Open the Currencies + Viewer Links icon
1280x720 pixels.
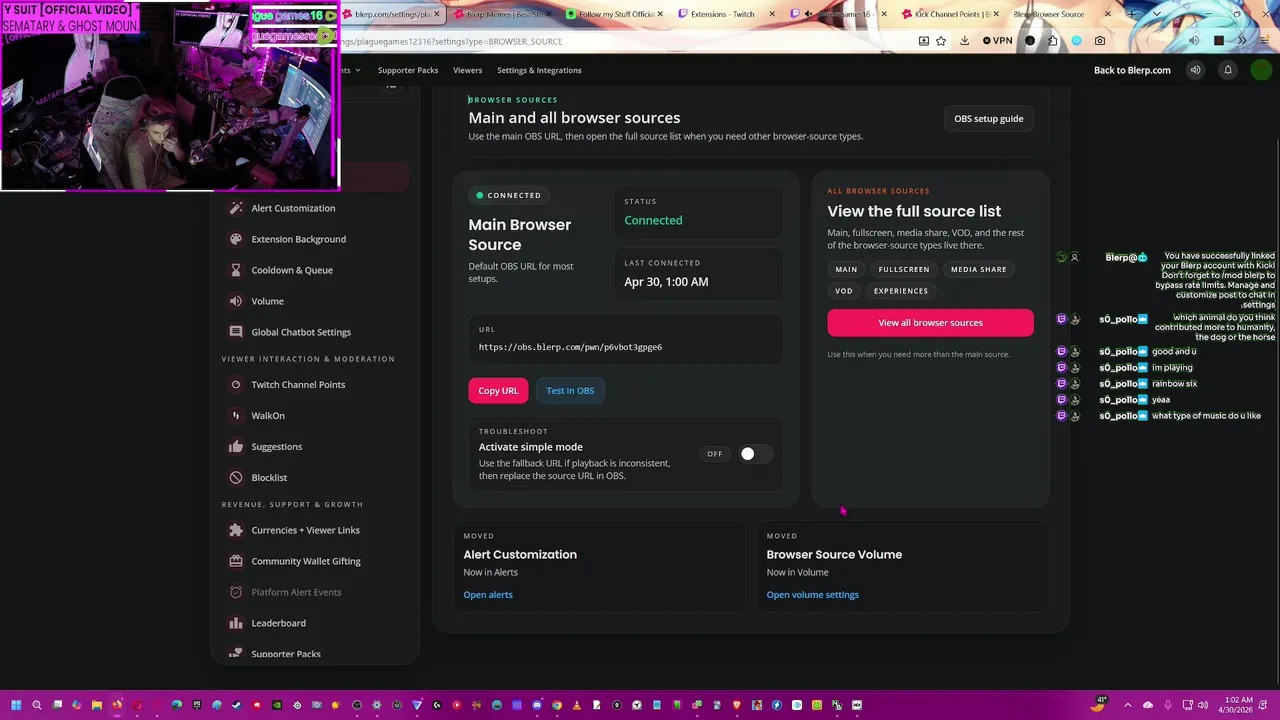(236, 530)
